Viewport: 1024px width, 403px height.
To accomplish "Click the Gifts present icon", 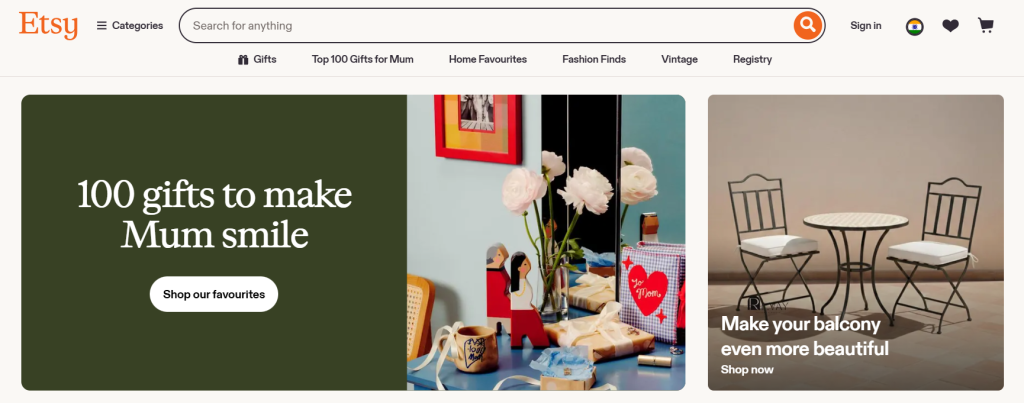I will coord(243,59).
